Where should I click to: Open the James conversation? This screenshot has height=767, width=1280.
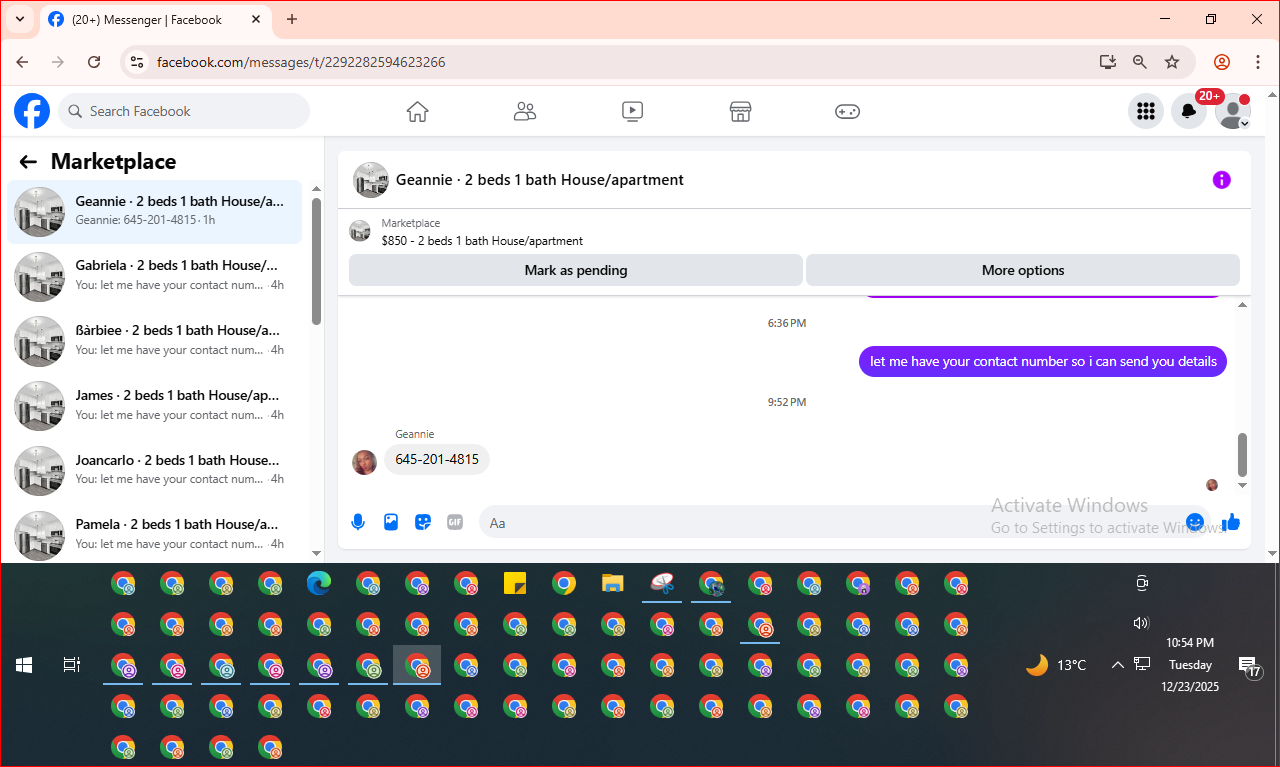(155, 405)
